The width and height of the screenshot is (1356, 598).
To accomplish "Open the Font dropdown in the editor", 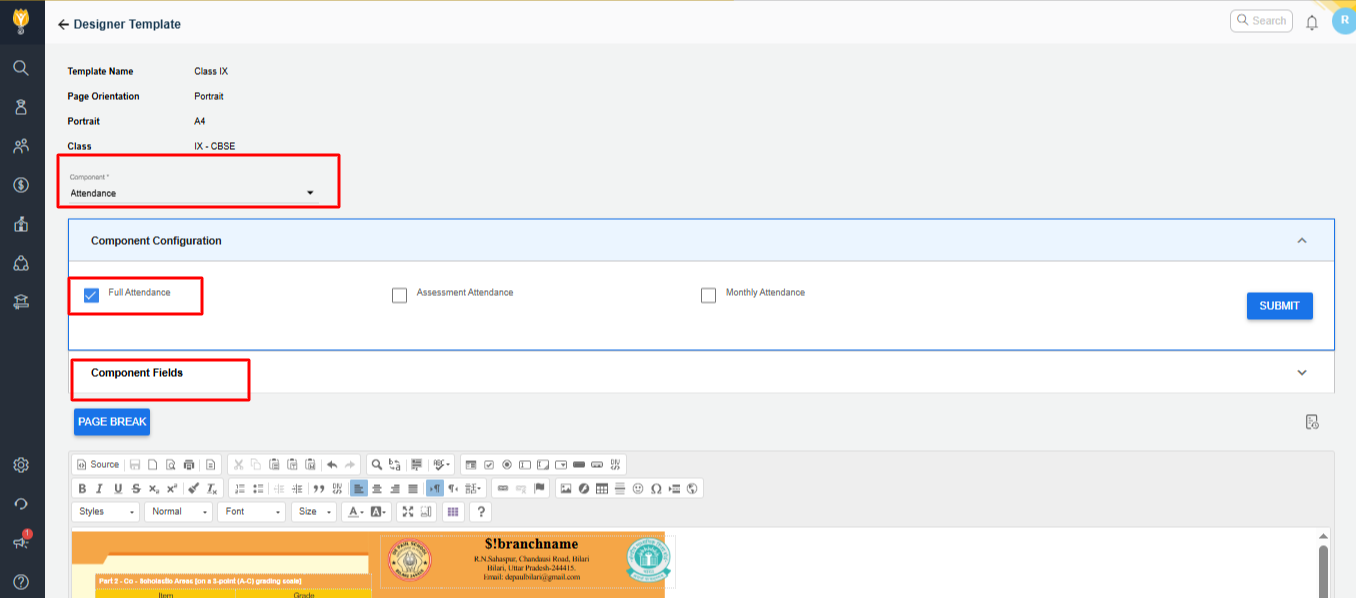I will click(x=252, y=512).
